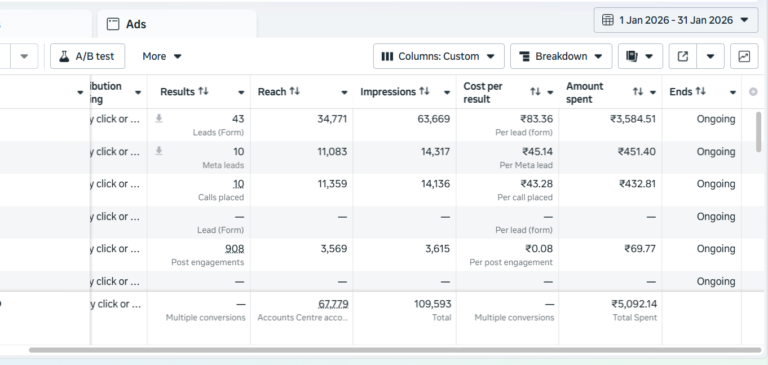Sort by Cost per result arrows

click(x=535, y=92)
